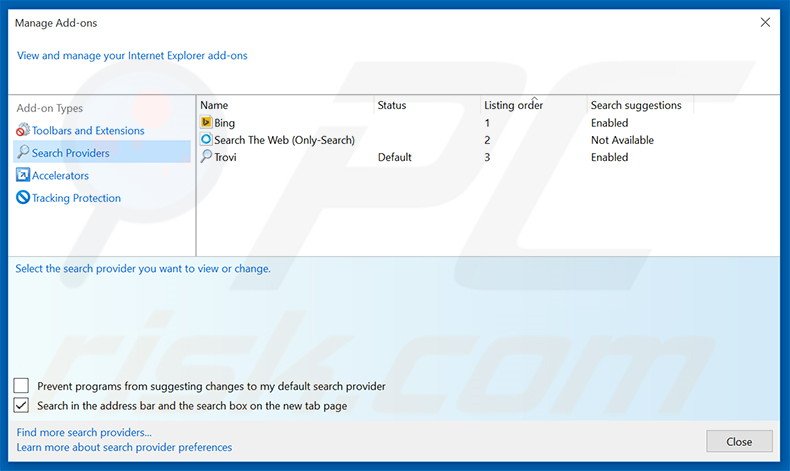The width and height of the screenshot is (790, 471).
Task: Click View and manage your add-ons heading
Action: coord(132,55)
